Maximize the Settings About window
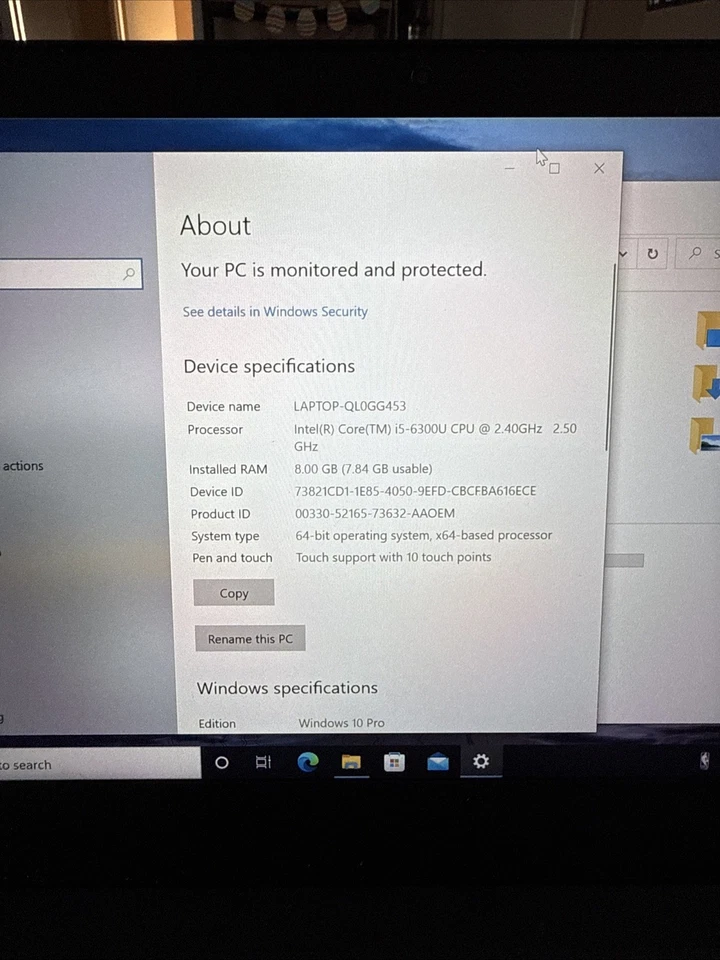720x960 pixels. click(x=554, y=168)
